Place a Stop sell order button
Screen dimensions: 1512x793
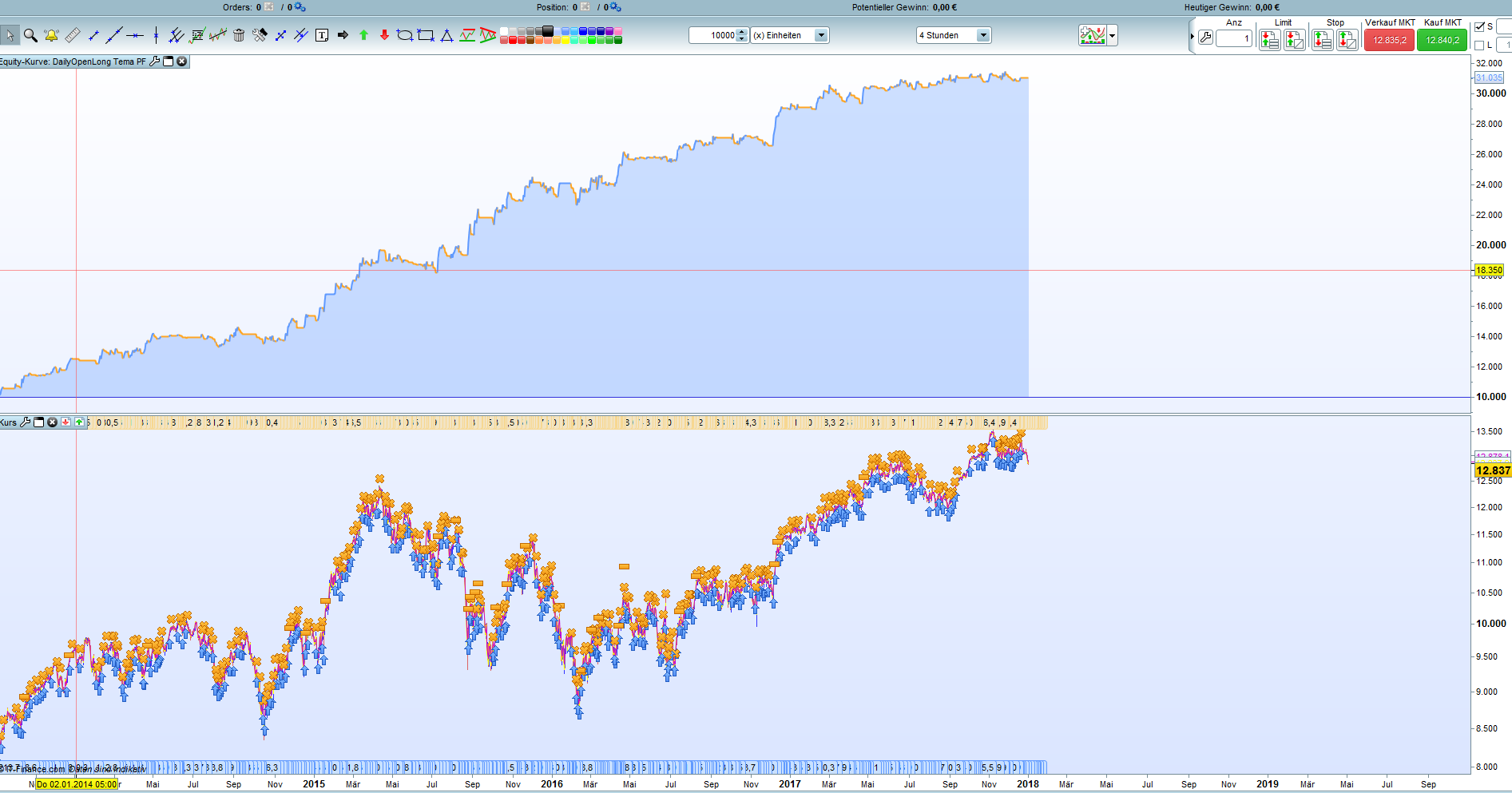[x=1348, y=39]
